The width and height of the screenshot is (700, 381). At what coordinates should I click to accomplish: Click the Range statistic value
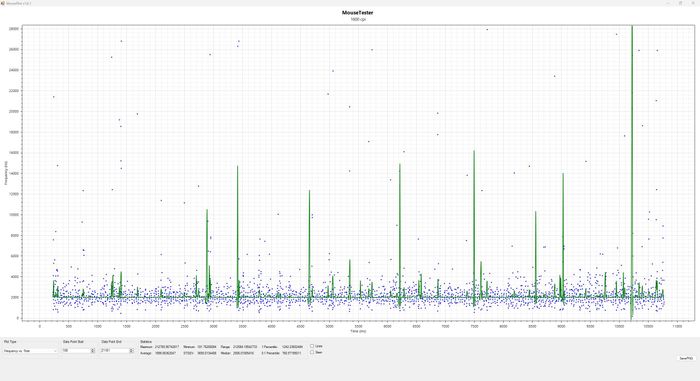(x=245, y=346)
